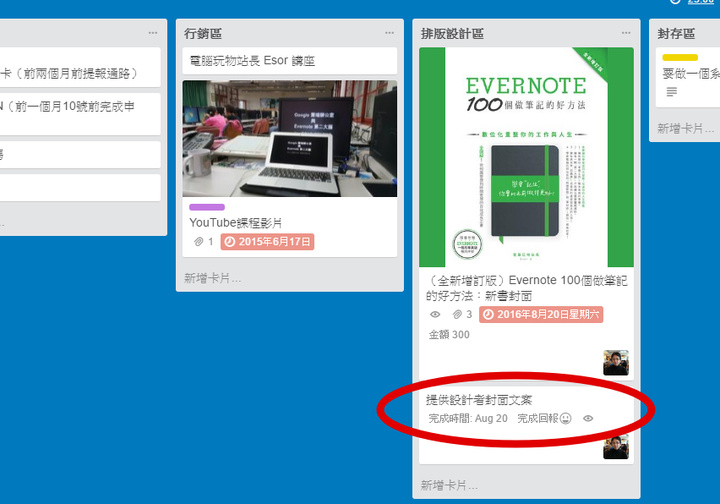This screenshot has height=504, width=720.
Task: Click the yellow label in 封存區 list
Action: coord(680,57)
